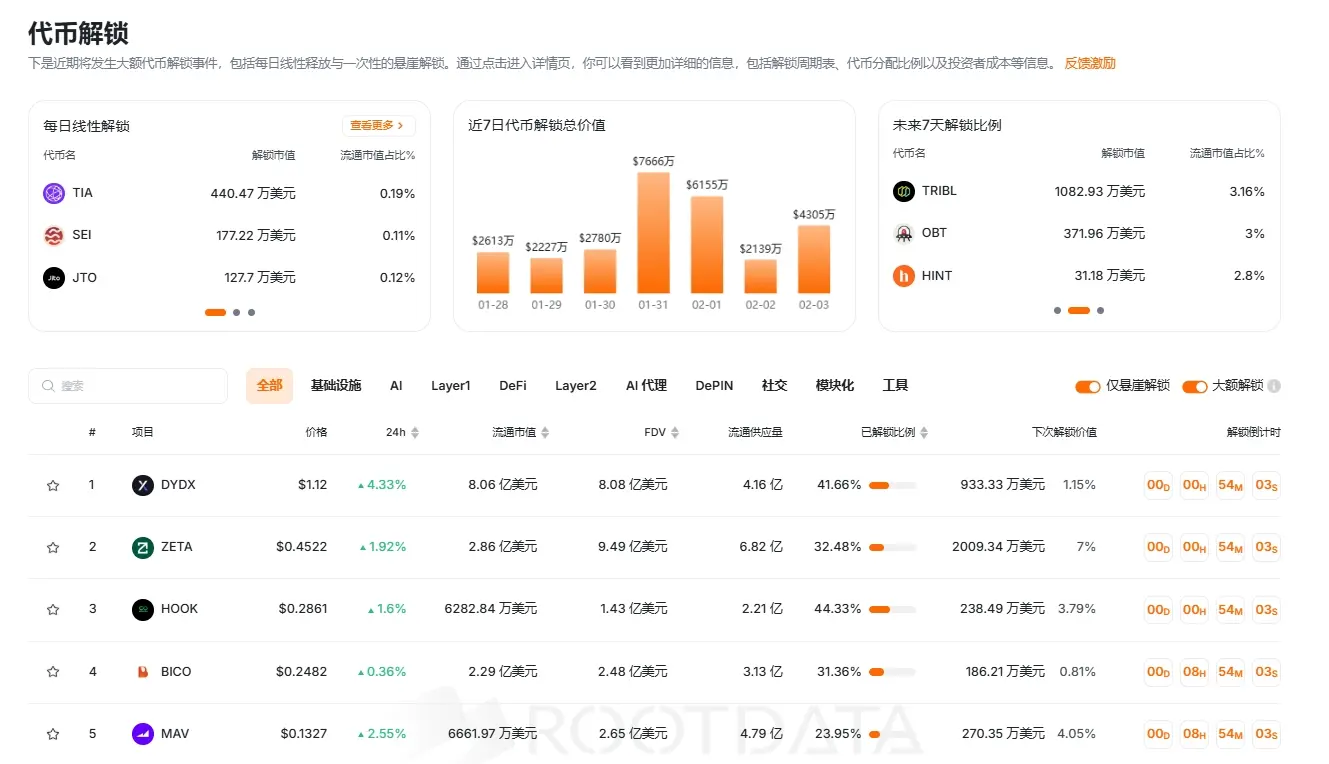This screenshot has height=764, width=1329.
Task: Toggle the 仅悬崖解锁 switch
Action: tap(1087, 386)
